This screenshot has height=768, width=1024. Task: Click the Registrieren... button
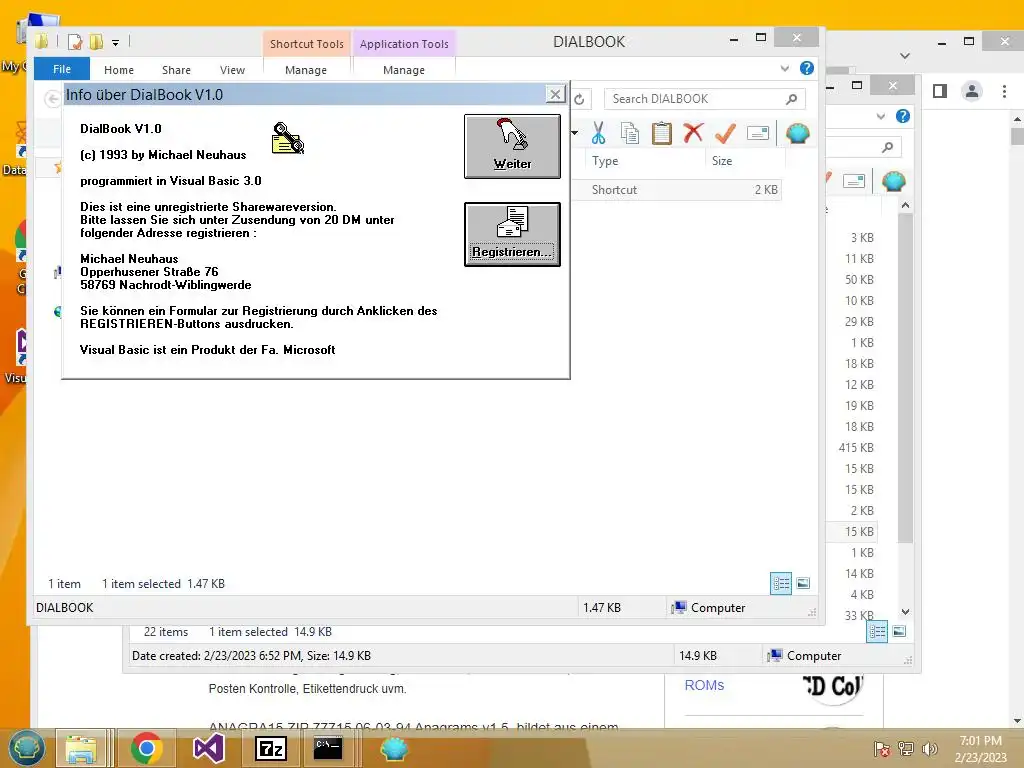coord(512,234)
